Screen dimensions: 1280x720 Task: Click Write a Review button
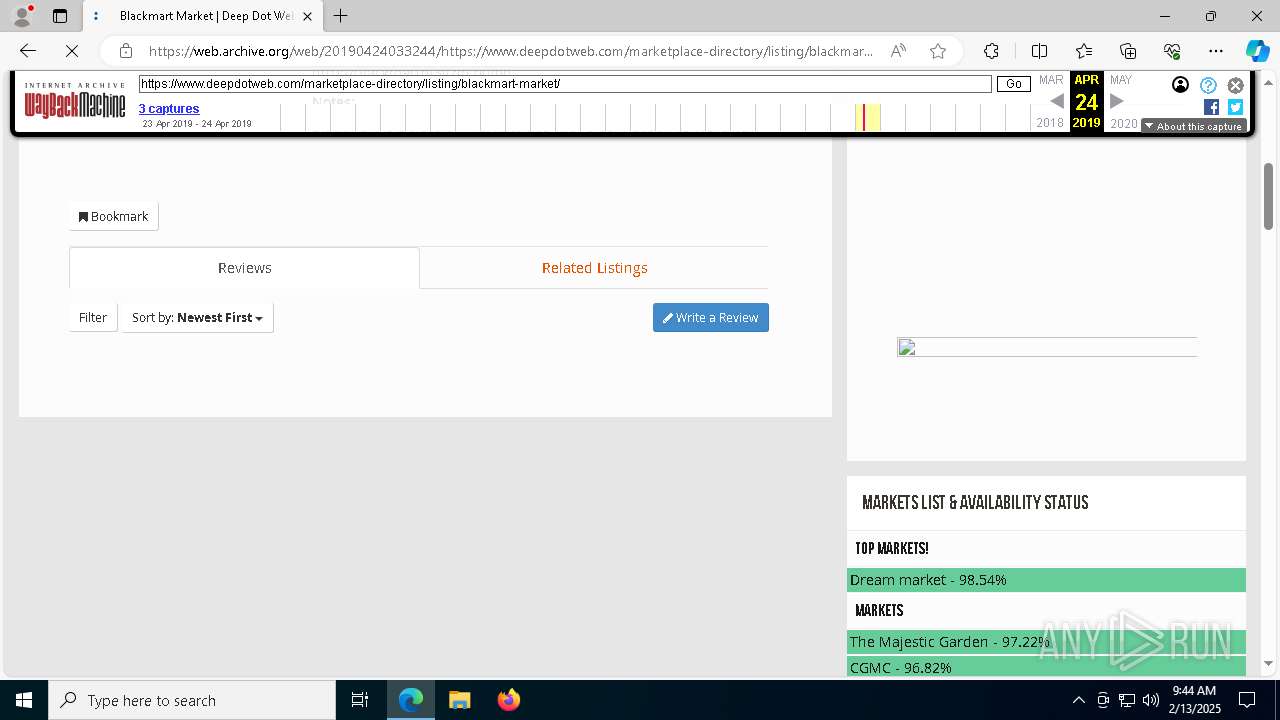[711, 317]
